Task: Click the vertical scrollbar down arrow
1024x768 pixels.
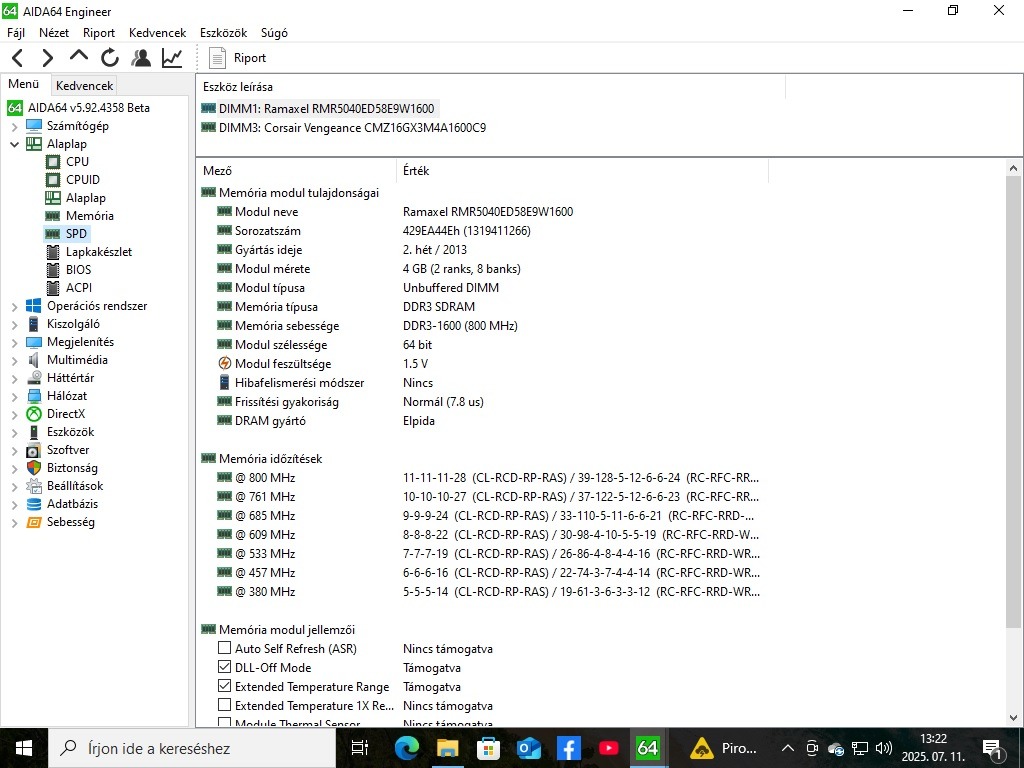Action: tap(1013, 717)
